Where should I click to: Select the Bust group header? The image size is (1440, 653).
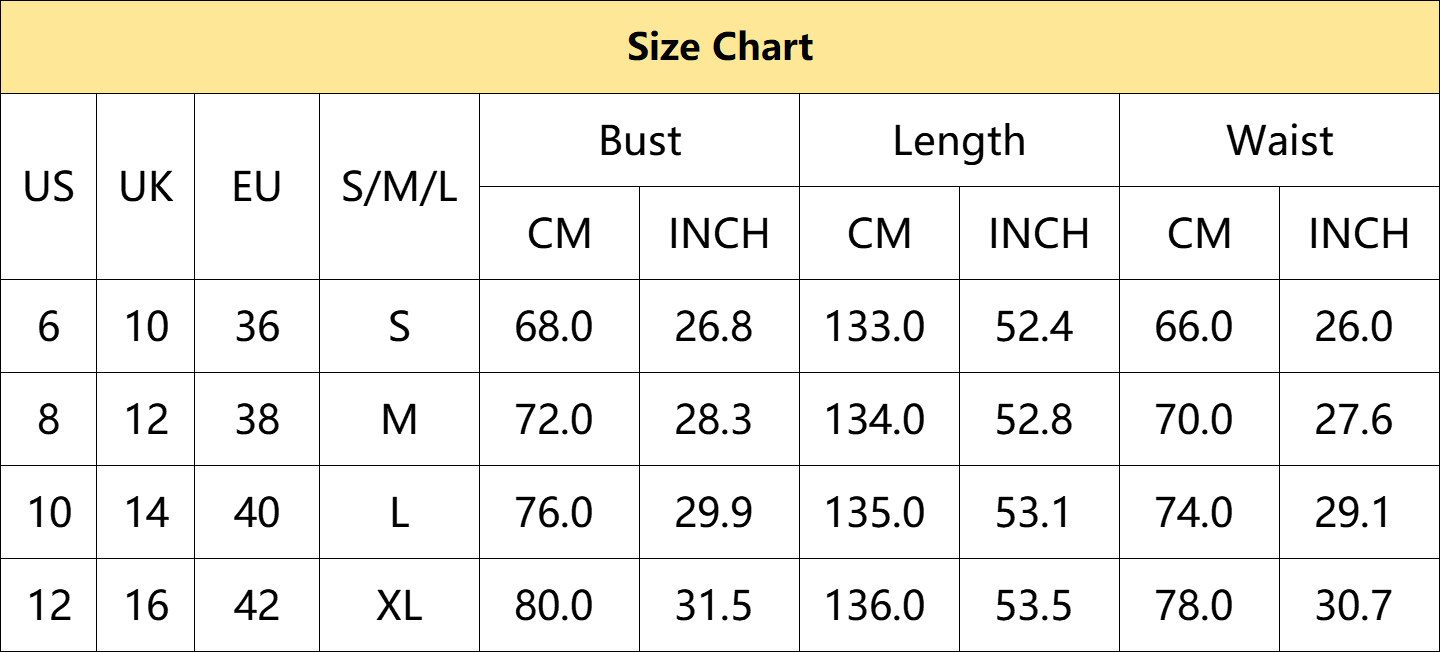click(x=640, y=140)
